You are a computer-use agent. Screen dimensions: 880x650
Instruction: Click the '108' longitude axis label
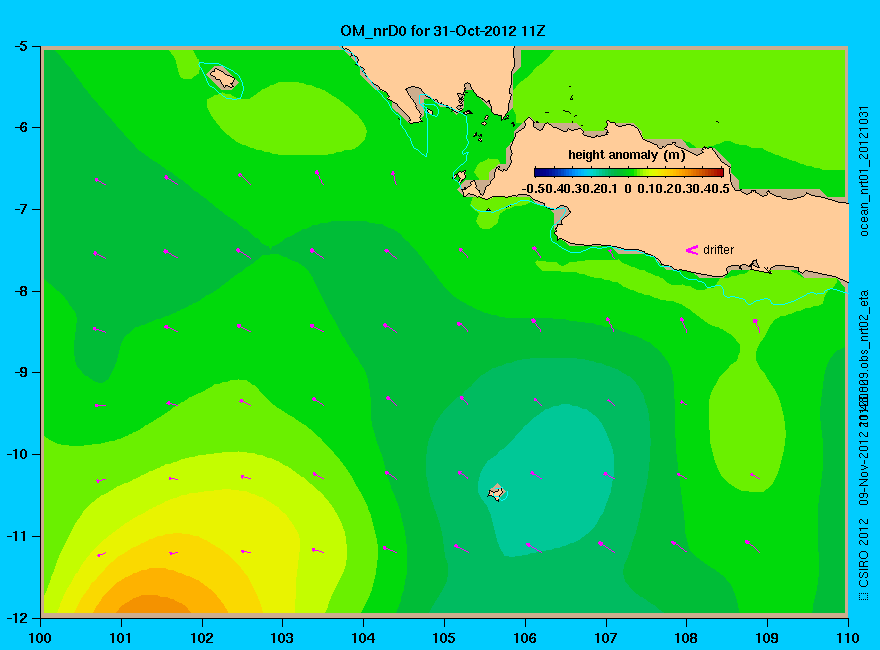click(x=686, y=638)
